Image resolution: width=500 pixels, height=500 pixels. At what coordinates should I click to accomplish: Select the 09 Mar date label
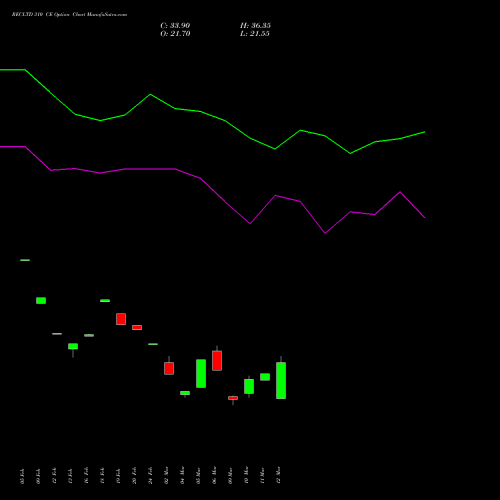pyautogui.click(x=230, y=475)
